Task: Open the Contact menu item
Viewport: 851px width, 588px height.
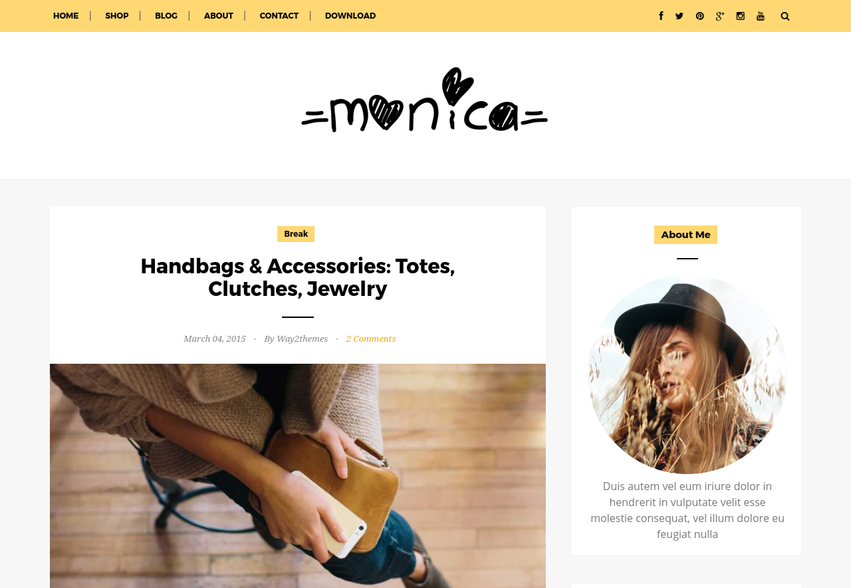Action: (x=279, y=16)
